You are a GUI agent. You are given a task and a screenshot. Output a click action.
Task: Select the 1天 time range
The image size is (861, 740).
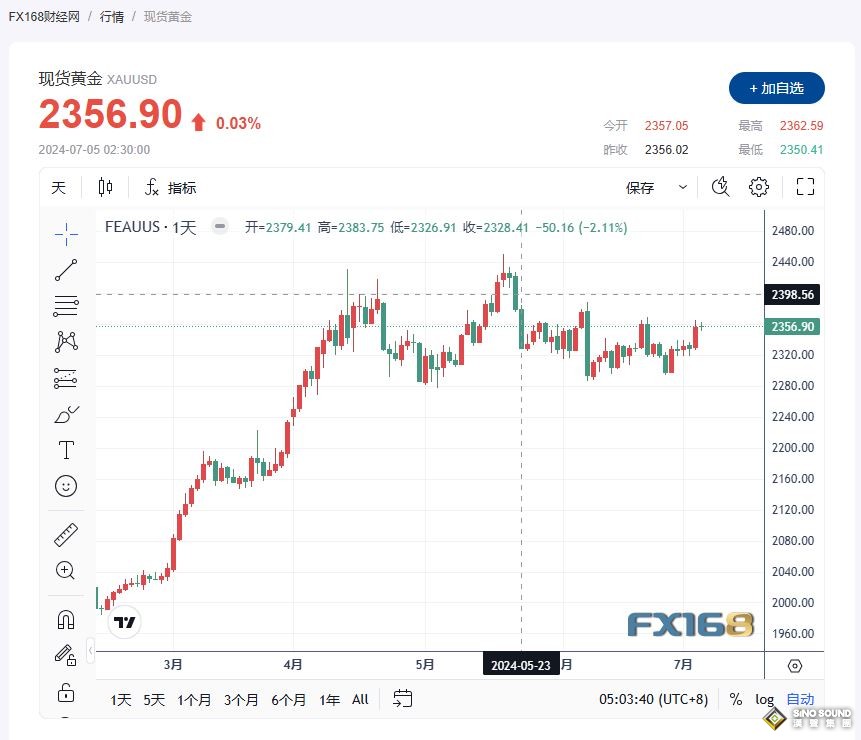point(120,699)
